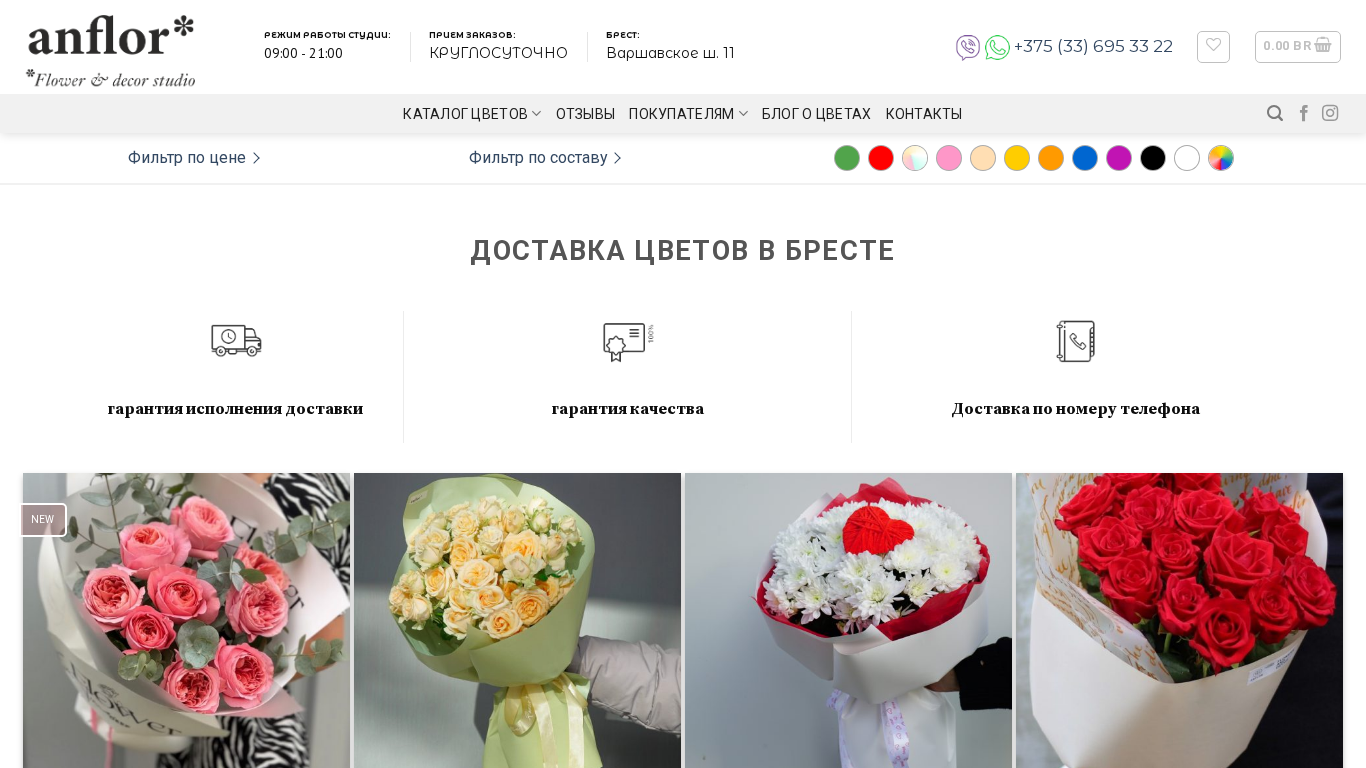Visit the Facebook page icon
Screen dimensions: 1366x768
click(1304, 113)
